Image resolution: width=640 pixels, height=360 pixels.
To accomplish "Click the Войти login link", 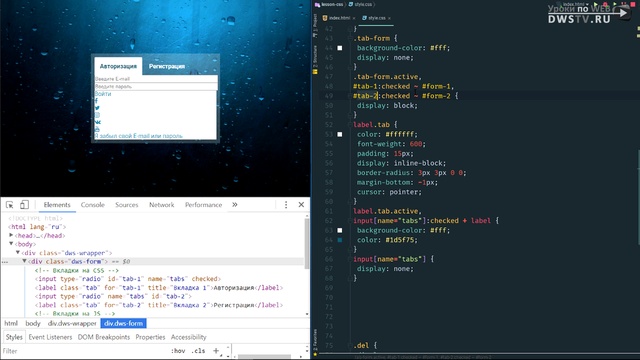I will (x=103, y=94).
